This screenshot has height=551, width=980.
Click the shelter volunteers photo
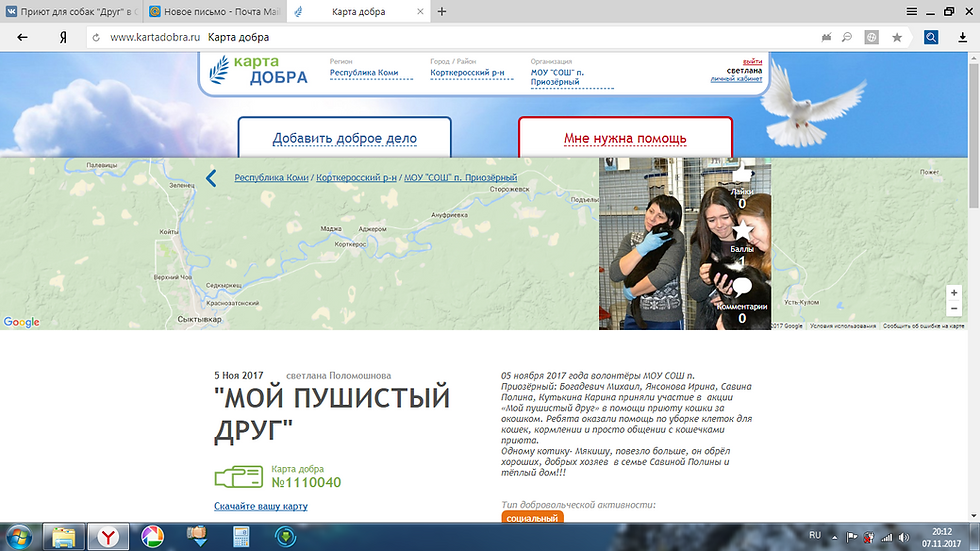(685, 244)
